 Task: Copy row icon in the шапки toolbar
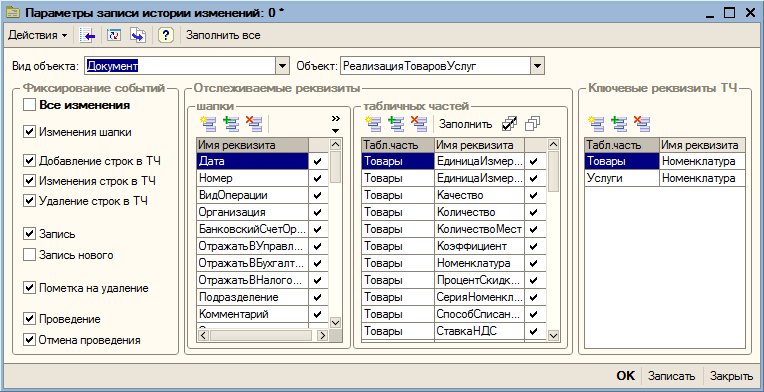coord(230,124)
